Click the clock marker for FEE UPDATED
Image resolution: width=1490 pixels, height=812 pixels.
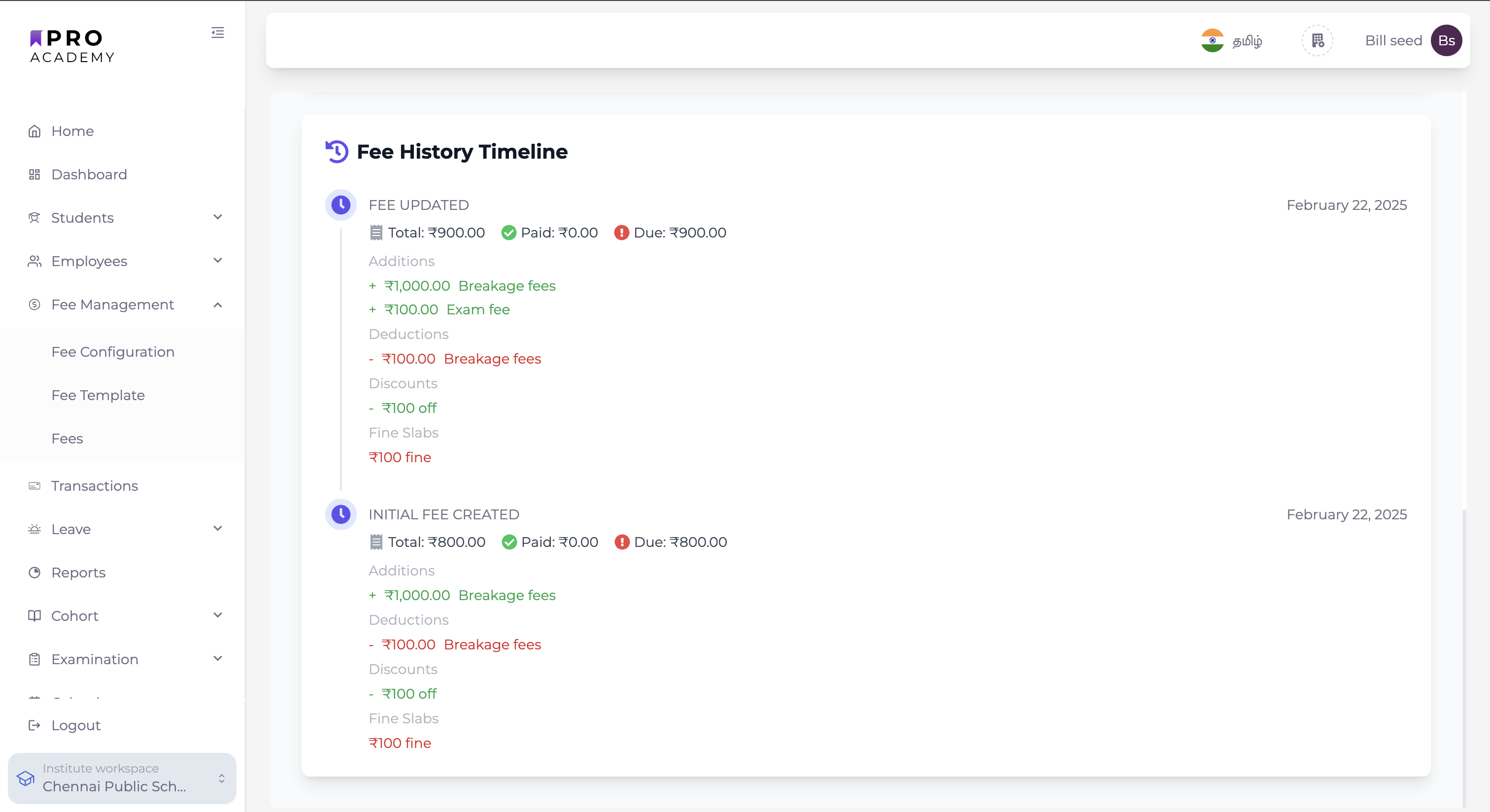pyautogui.click(x=340, y=205)
